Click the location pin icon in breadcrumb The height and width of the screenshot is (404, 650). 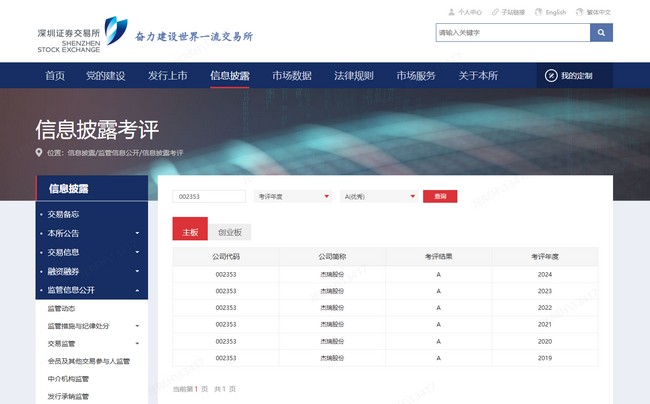click(x=40, y=153)
